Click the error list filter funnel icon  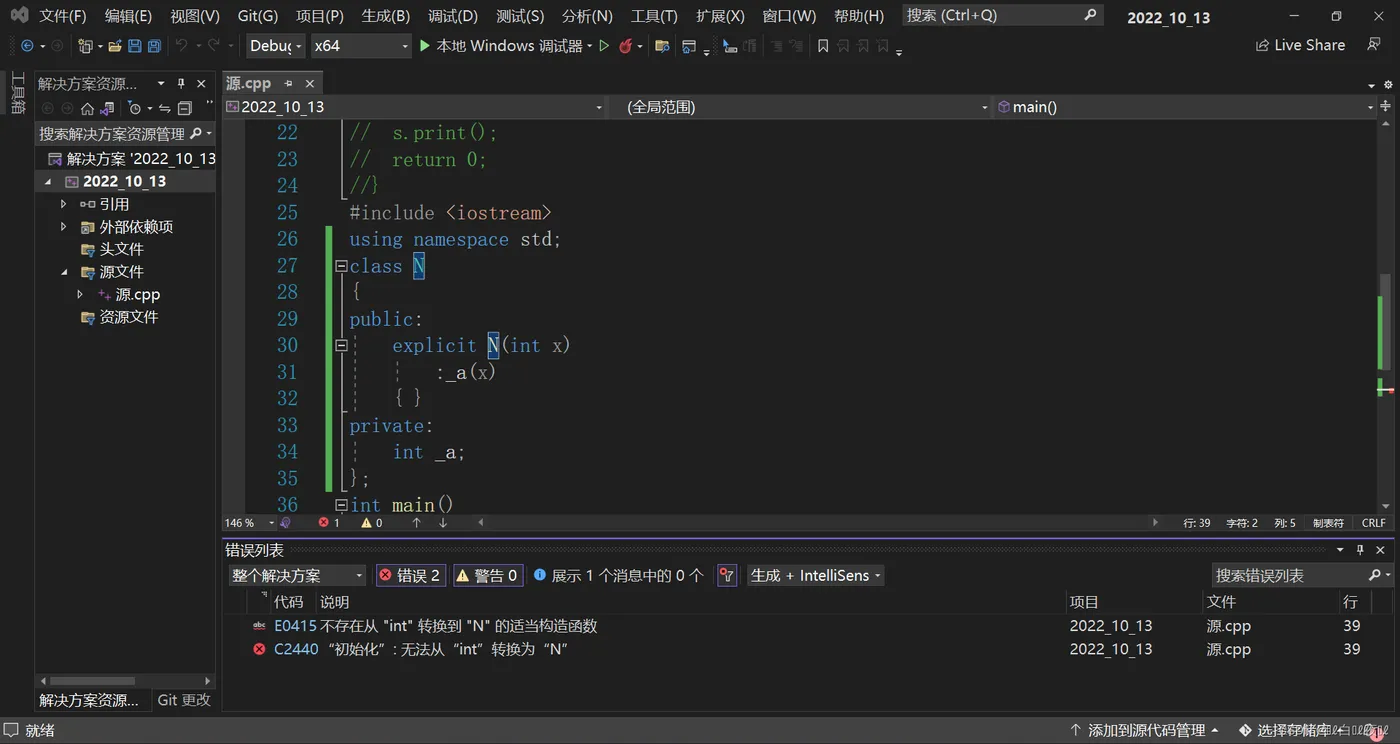coord(727,575)
